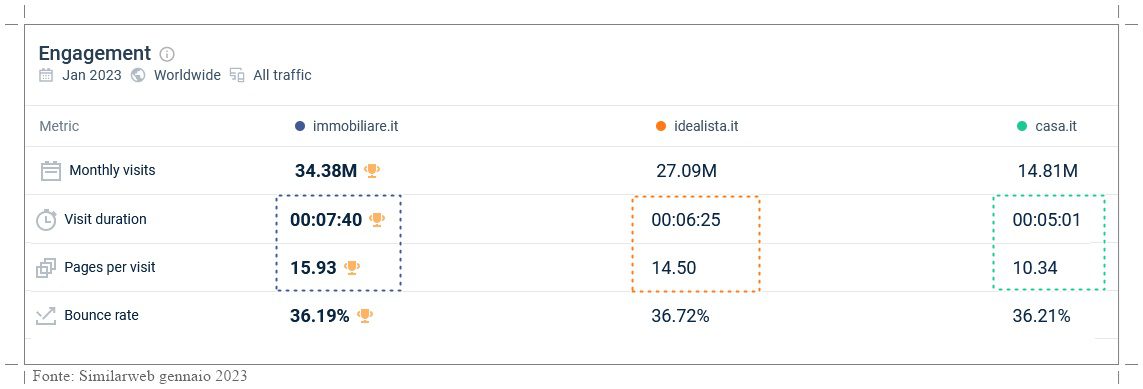Click the orange dot for idealista.it
This screenshot has height=389, width=1143.
(661, 126)
